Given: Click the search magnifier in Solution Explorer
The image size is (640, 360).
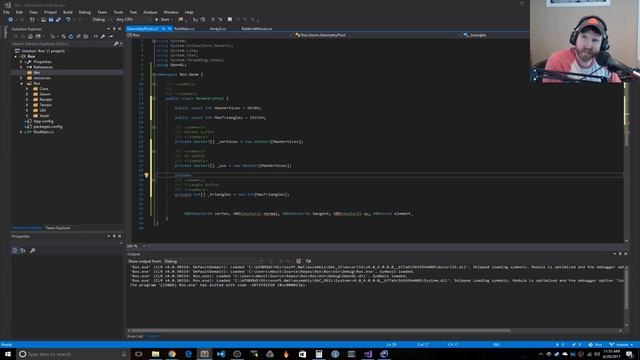Looking at the screenshot, I should tap(116, 44).
